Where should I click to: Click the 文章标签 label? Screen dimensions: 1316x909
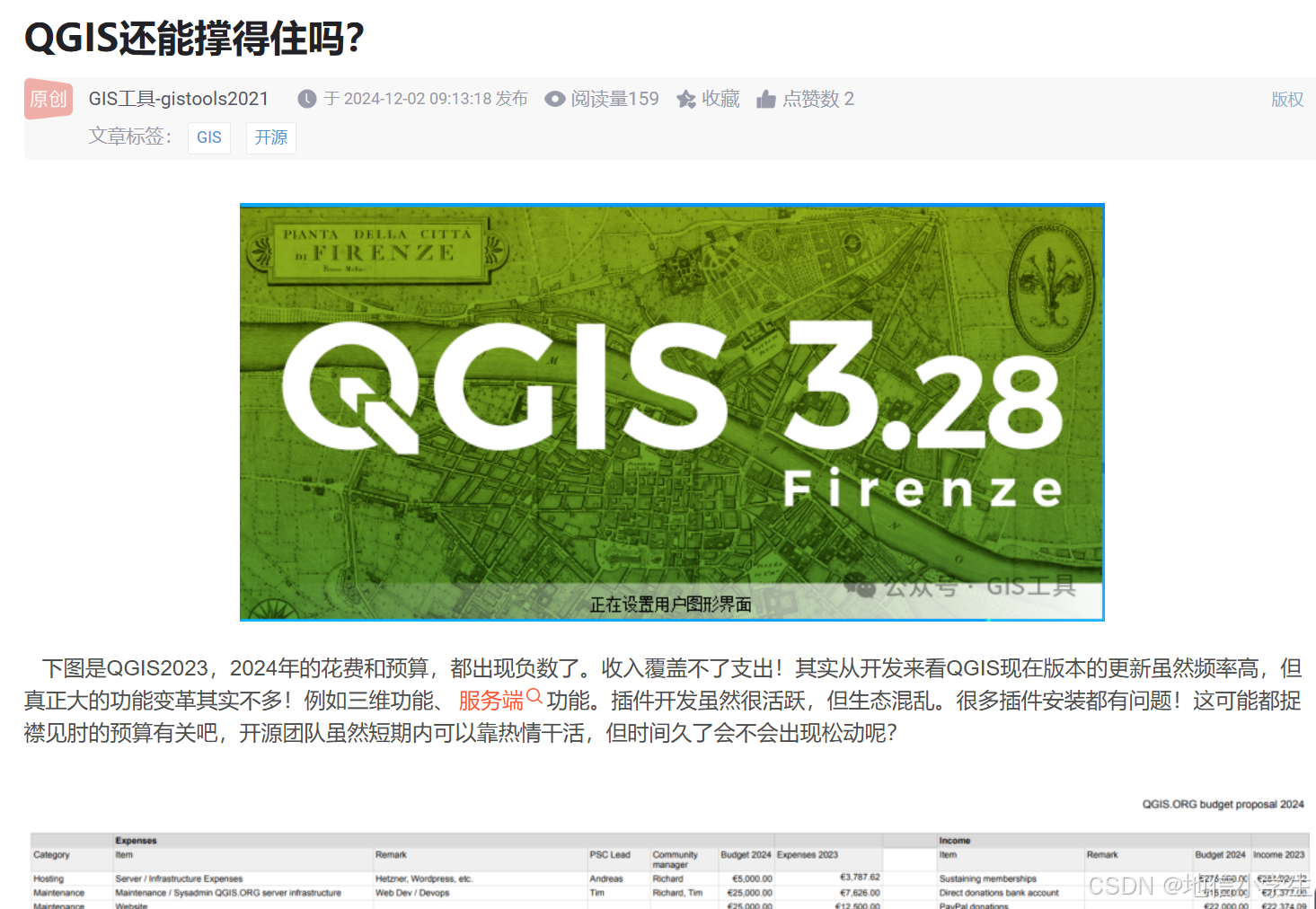(129, 137)
